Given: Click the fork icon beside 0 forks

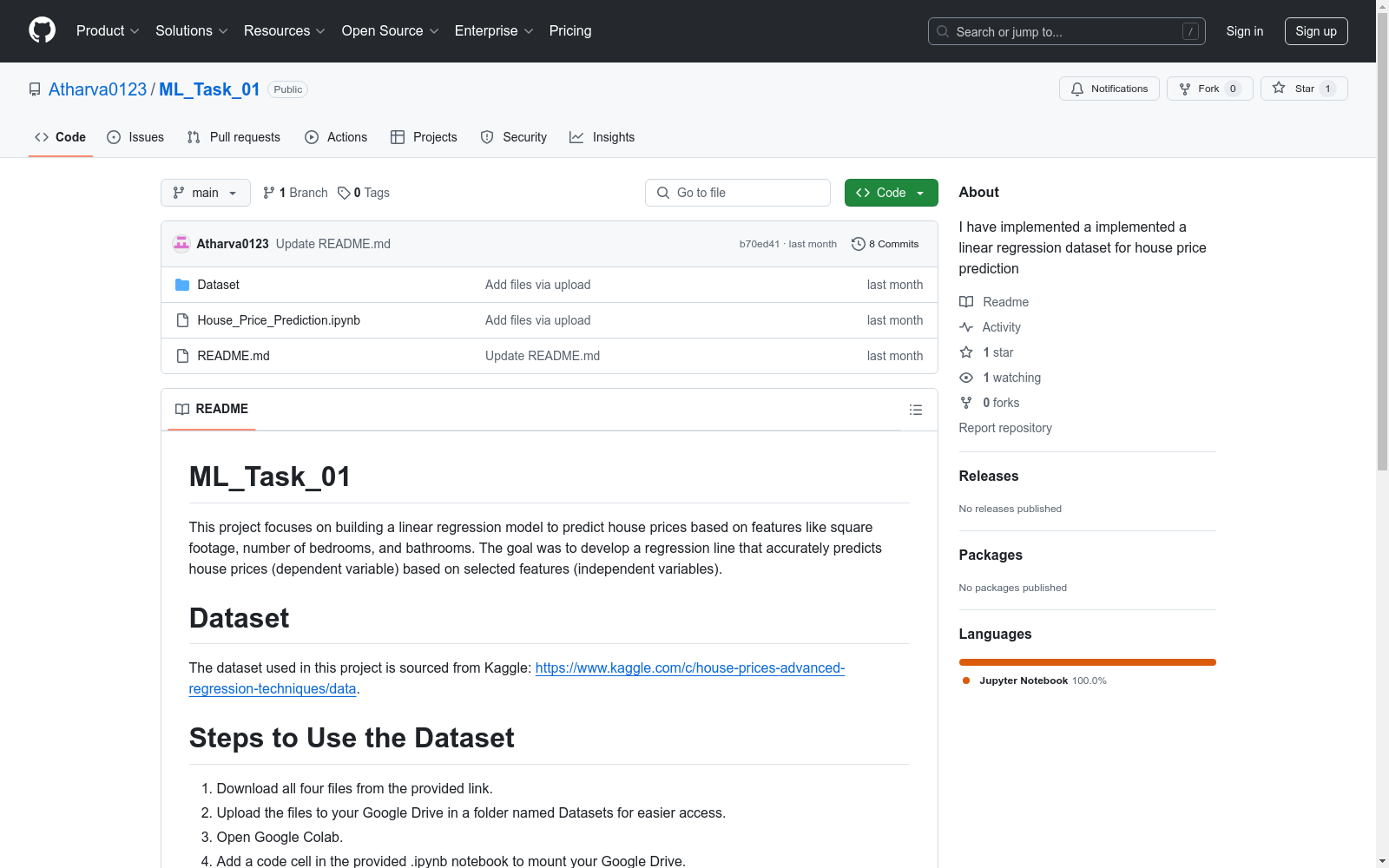Looking at the screenshot, I should point(966,403).
